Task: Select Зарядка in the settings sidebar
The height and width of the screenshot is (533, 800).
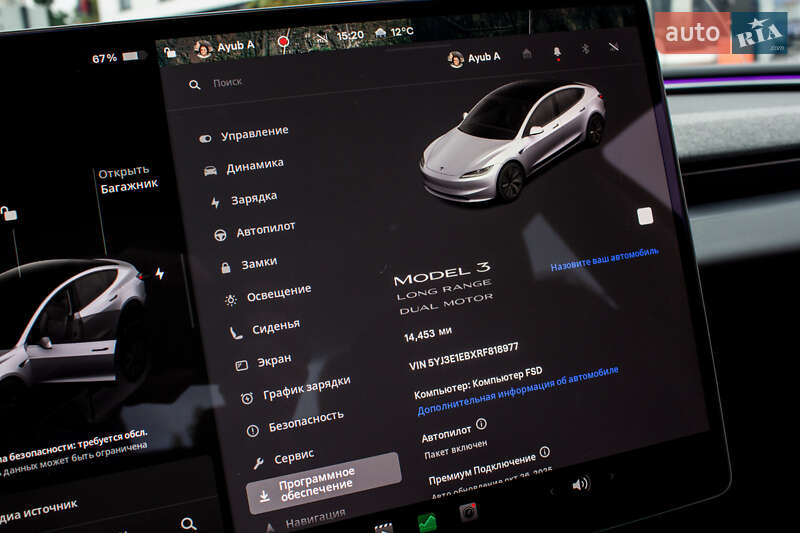Action: (254, 198)
